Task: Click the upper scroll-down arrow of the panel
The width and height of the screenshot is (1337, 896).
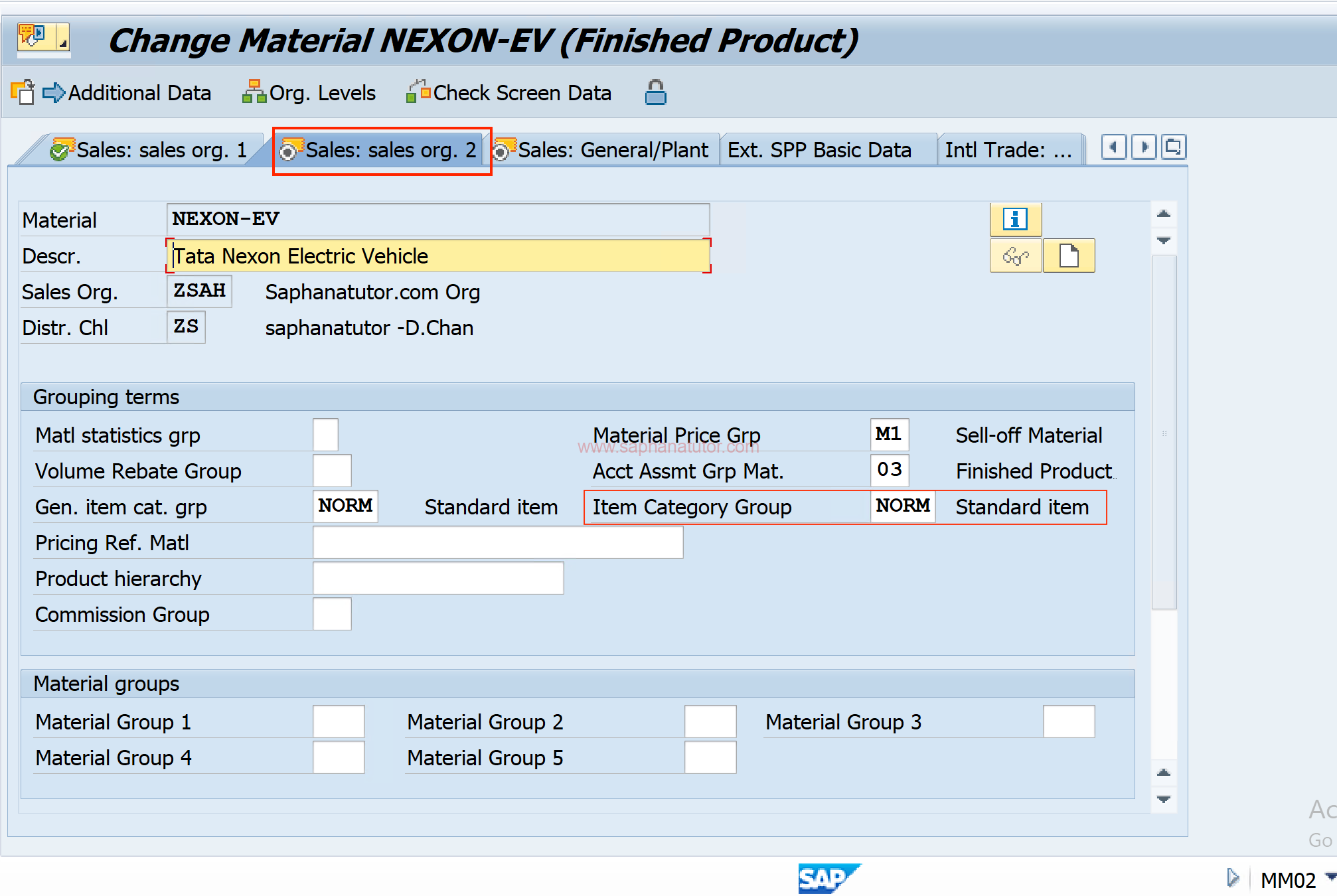Action: click(x=1164, y=240)
